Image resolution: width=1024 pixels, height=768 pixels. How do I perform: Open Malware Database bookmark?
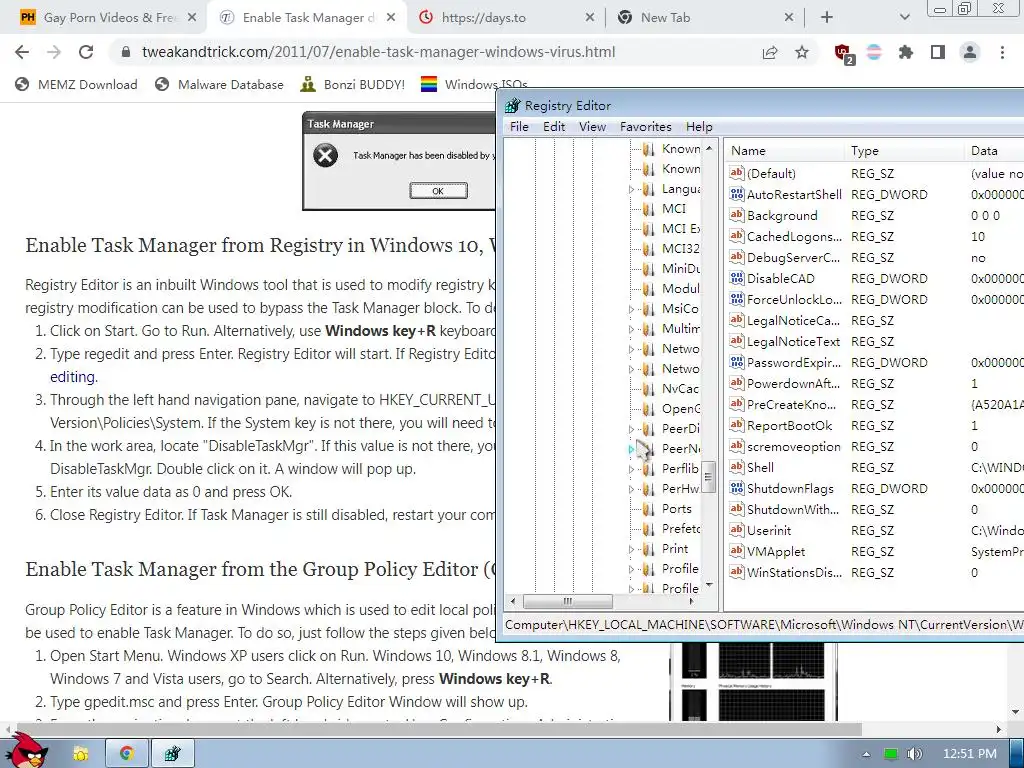pos(219,84)
